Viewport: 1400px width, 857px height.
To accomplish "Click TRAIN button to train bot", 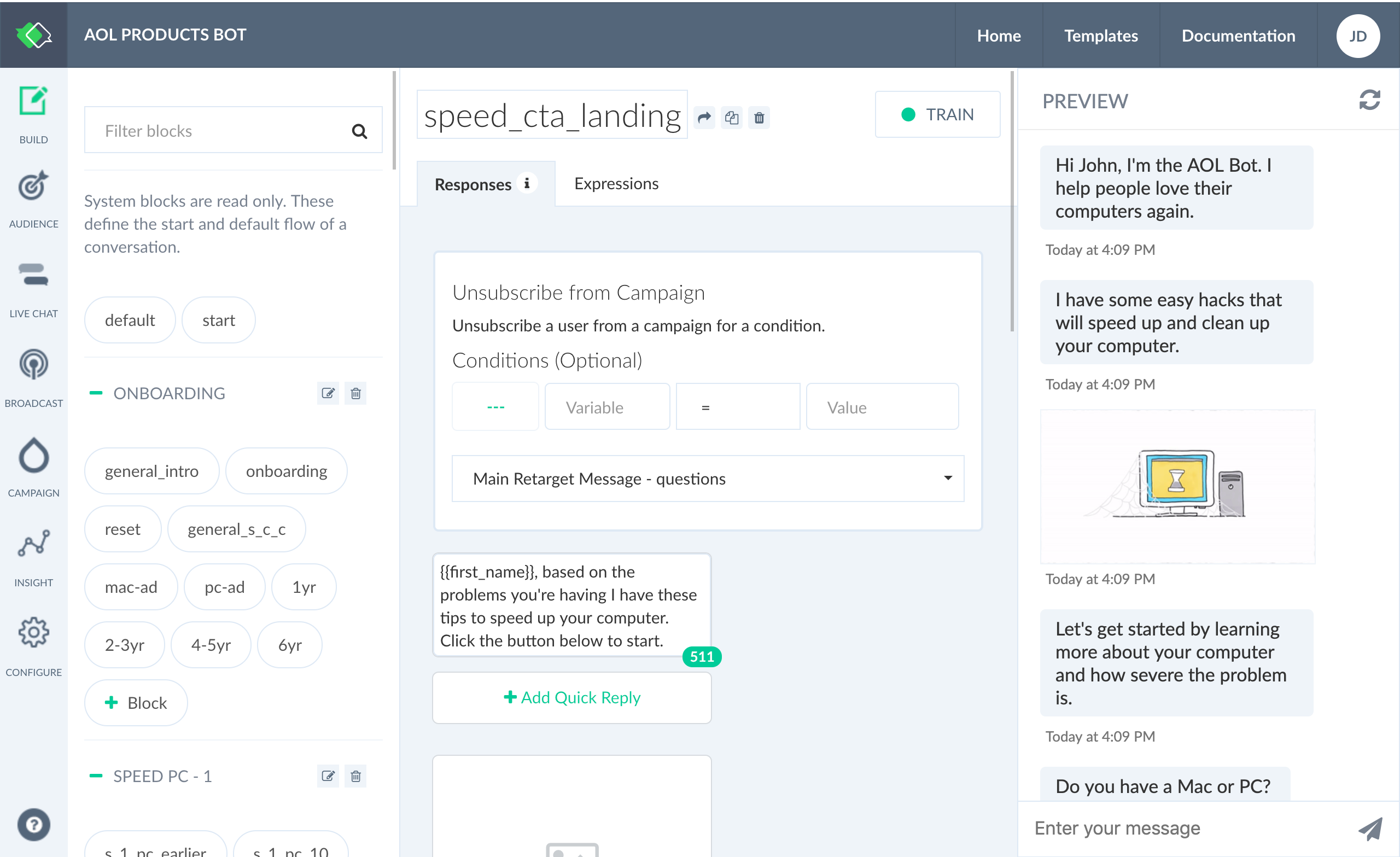I will pyautogui.click(x=936, y=113).
